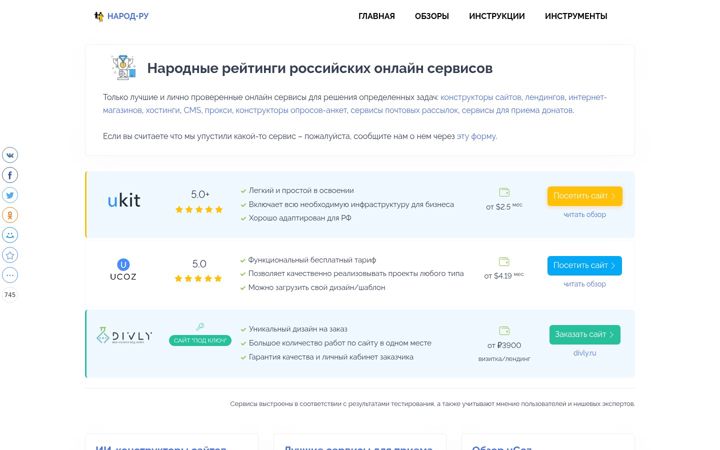The image size is (720, 450).
Task: Click Можно загрузить свой дизайн/шаблон text
Action: pyautogui.click(x=316, y=287)
